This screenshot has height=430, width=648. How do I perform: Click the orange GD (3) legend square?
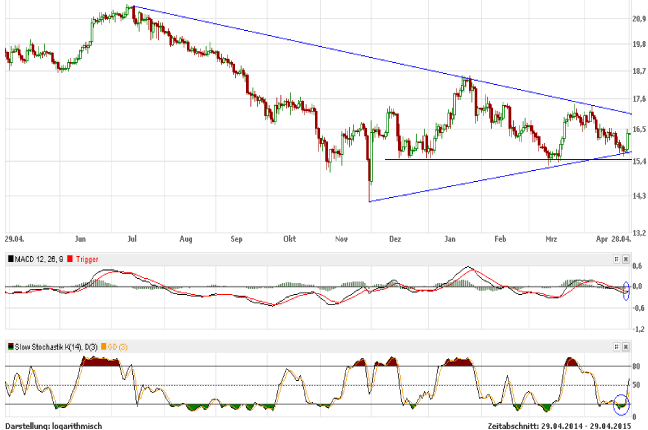point(102,346)
